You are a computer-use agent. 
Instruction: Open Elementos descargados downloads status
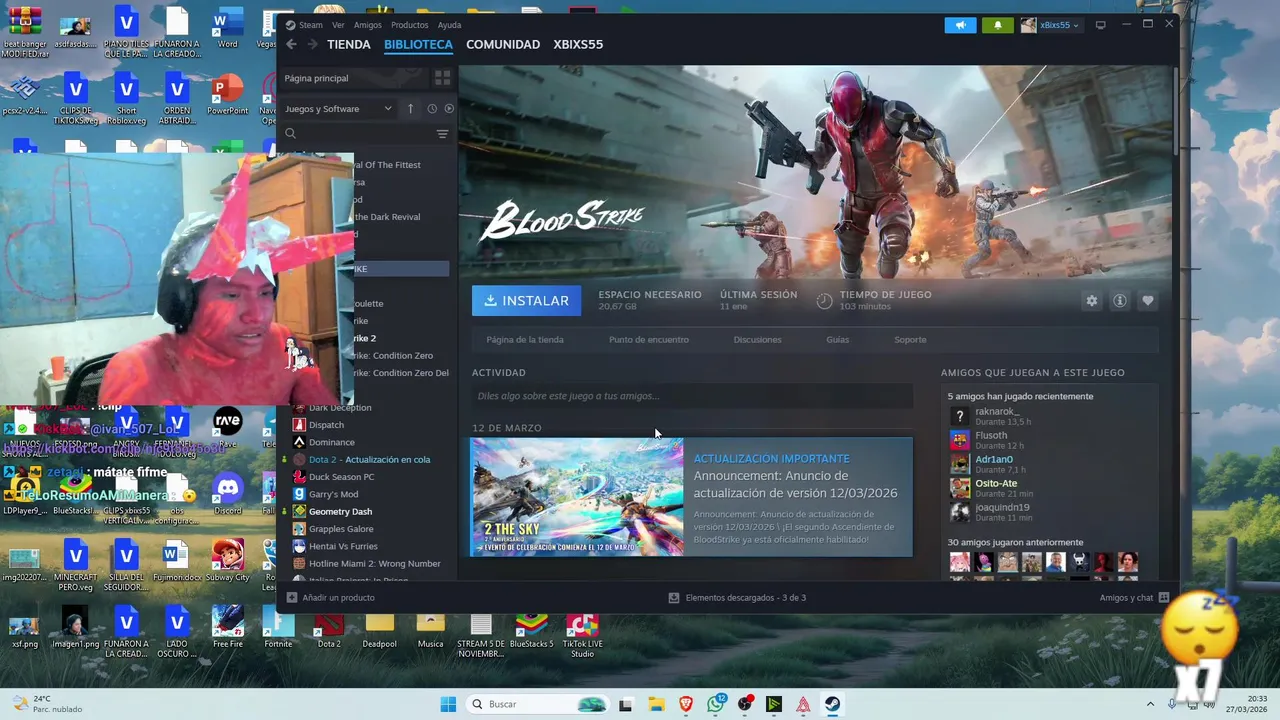(x=737, y=598)
